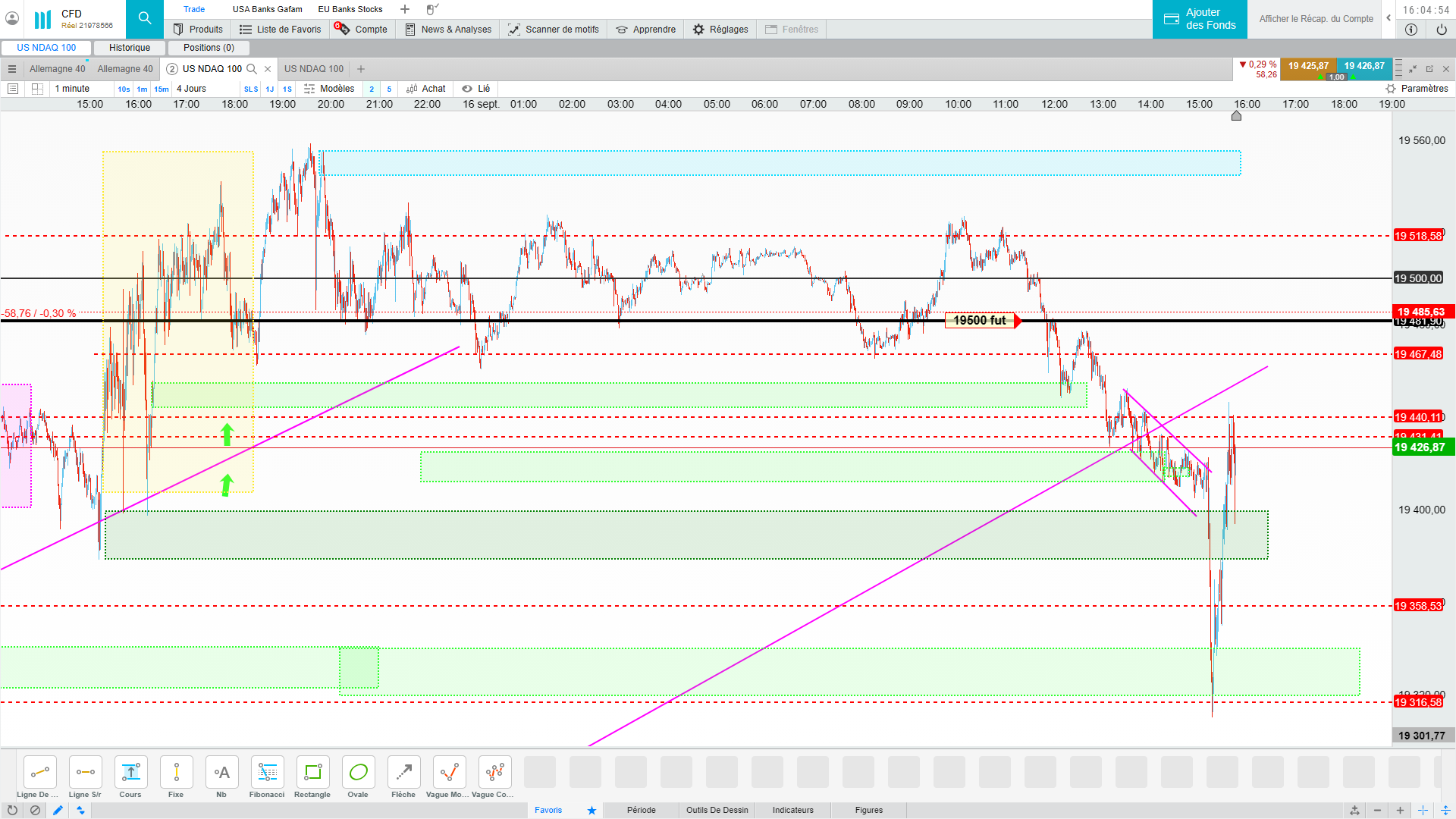Select the Ligne S/r tool
1456x819 pixels.
click(85, 773)
